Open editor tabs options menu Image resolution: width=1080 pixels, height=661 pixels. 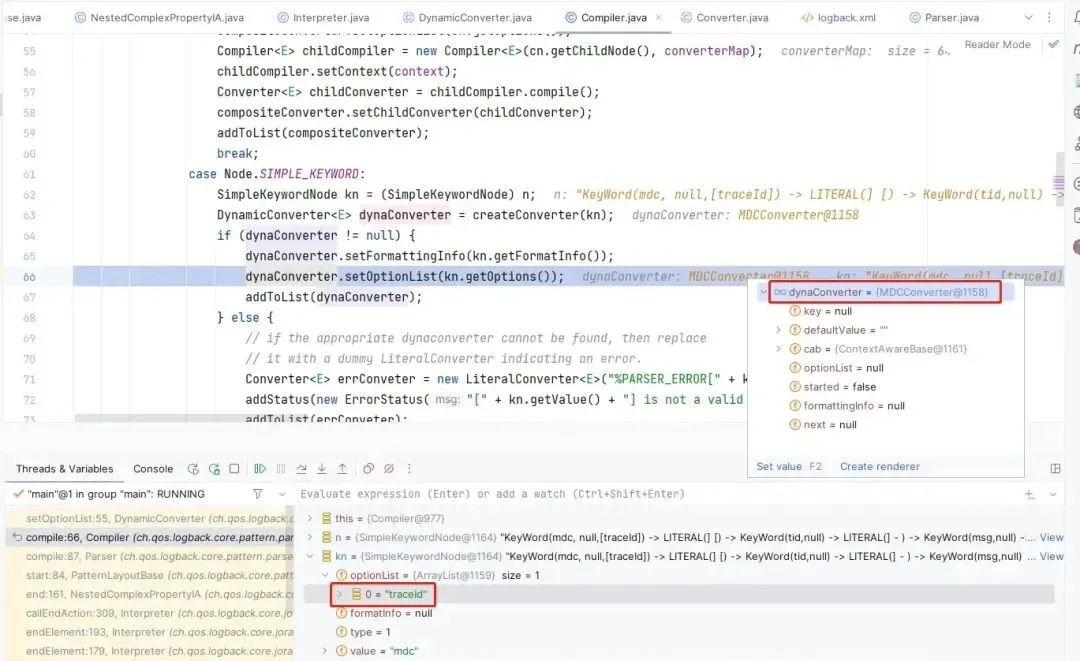click(1049, 17)
